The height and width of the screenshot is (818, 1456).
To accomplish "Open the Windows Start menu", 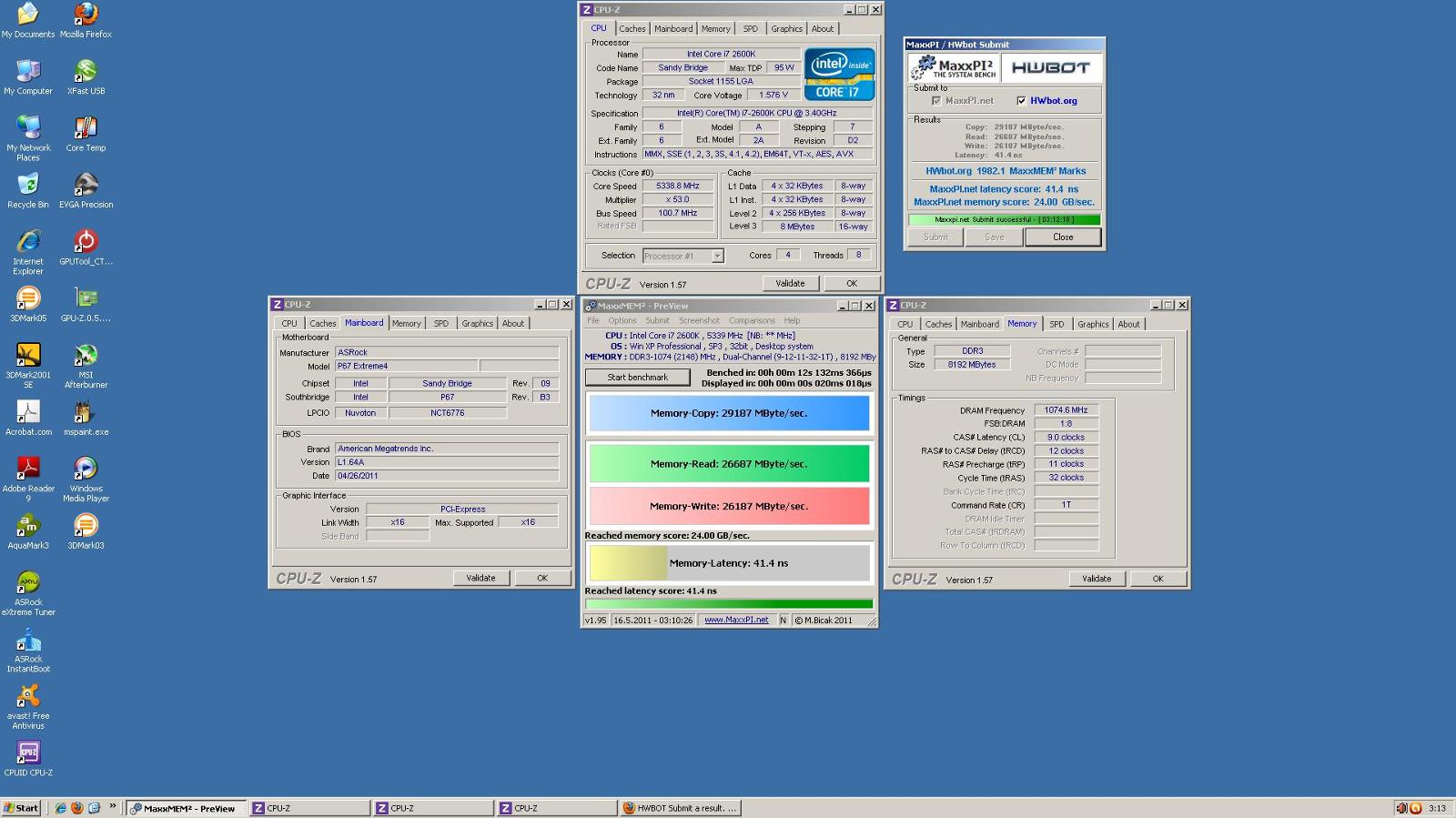I will coord(21,808).
